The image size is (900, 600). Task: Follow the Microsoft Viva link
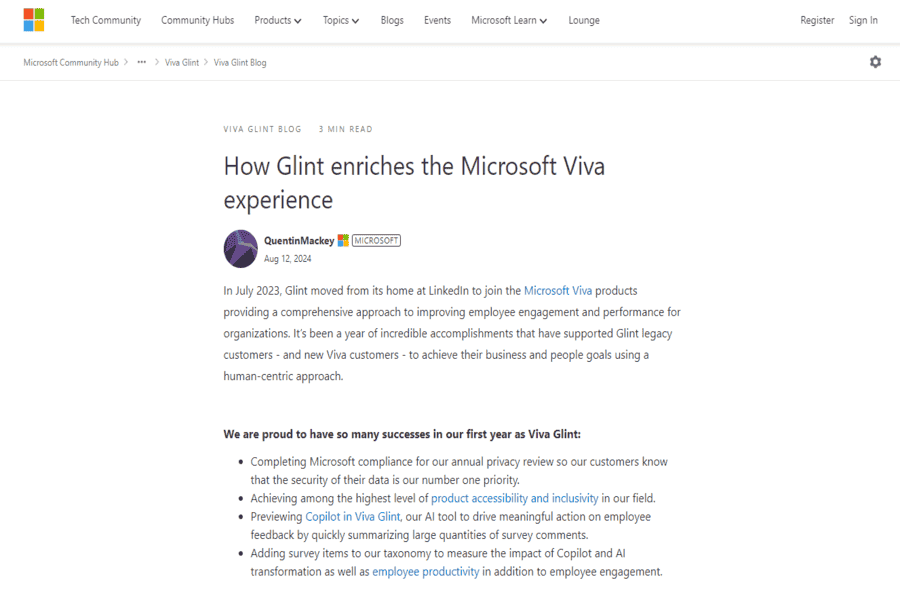(557, 291)
